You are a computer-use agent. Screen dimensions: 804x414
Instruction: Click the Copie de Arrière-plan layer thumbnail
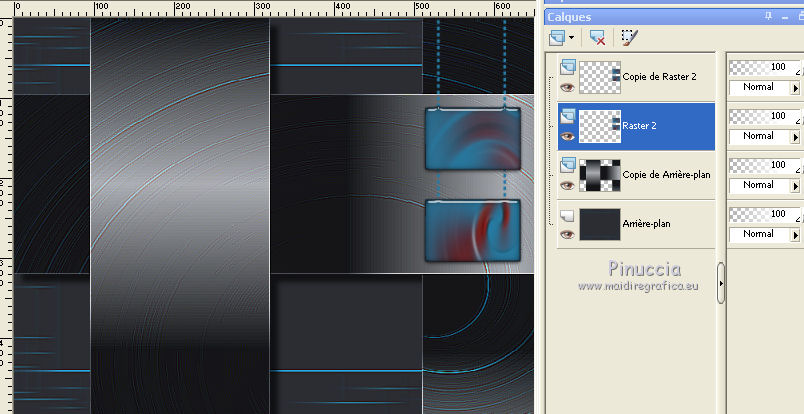600,175
